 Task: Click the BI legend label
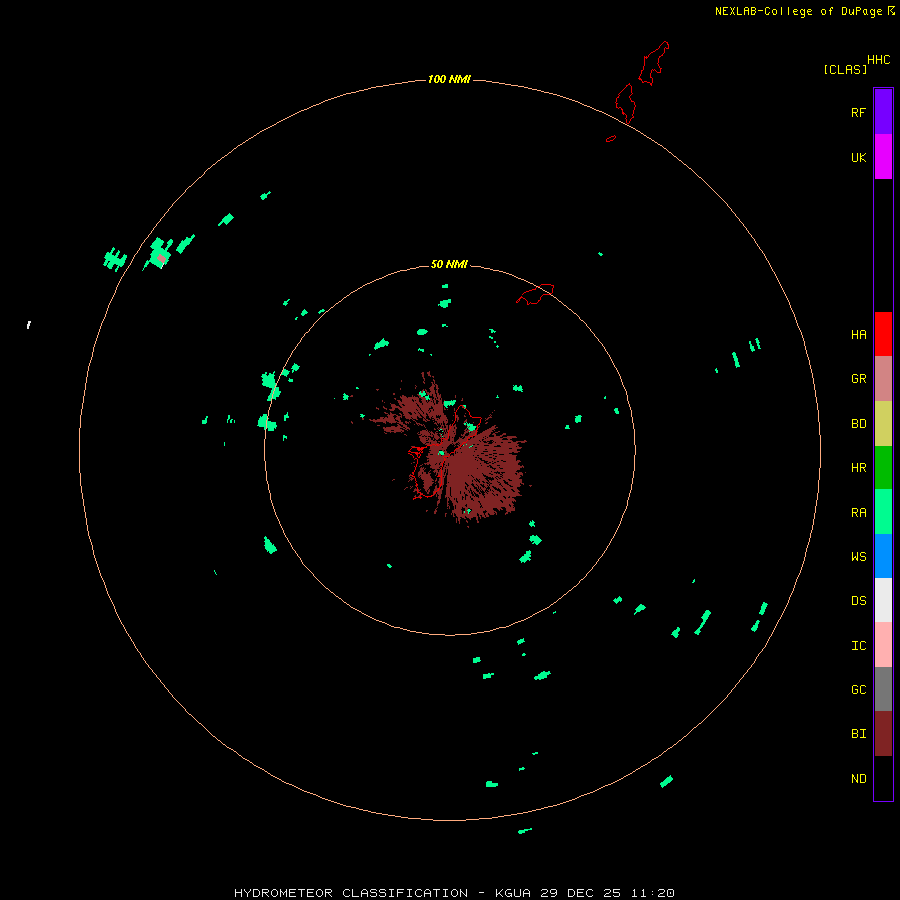pos(858,734)
